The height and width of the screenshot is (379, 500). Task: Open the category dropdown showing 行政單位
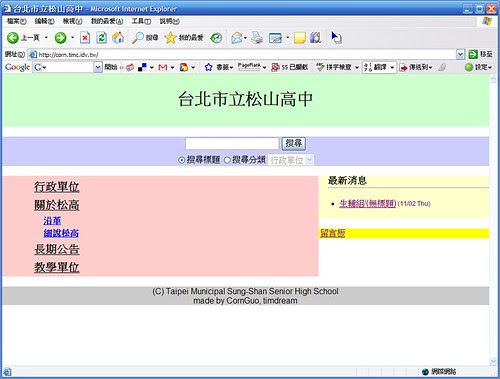point(291,160)
